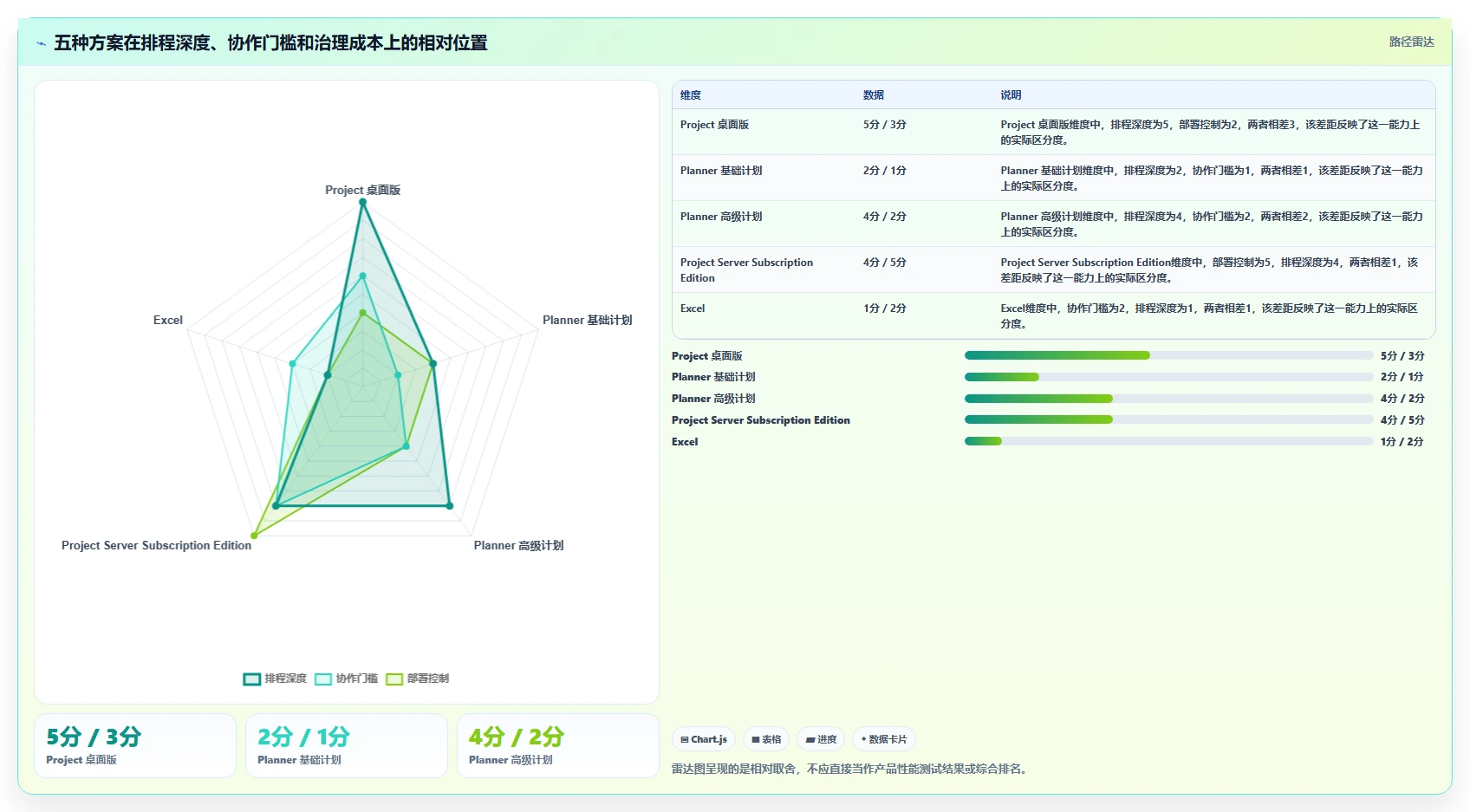Viewport: 1470px width, 812px height.
Task: Click the Project Server Subscription Edition progress bar
Action: click(x=1169, y=419)
